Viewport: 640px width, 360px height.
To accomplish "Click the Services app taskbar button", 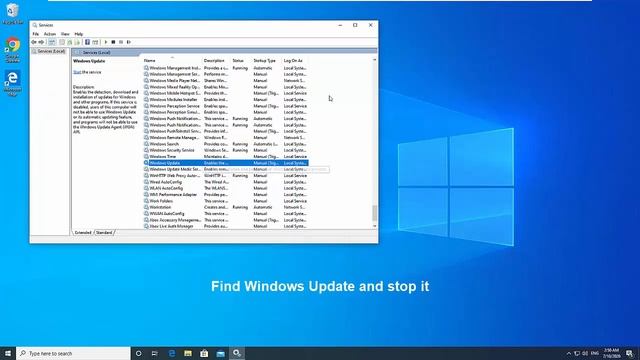I will click(x=237, y=353).
